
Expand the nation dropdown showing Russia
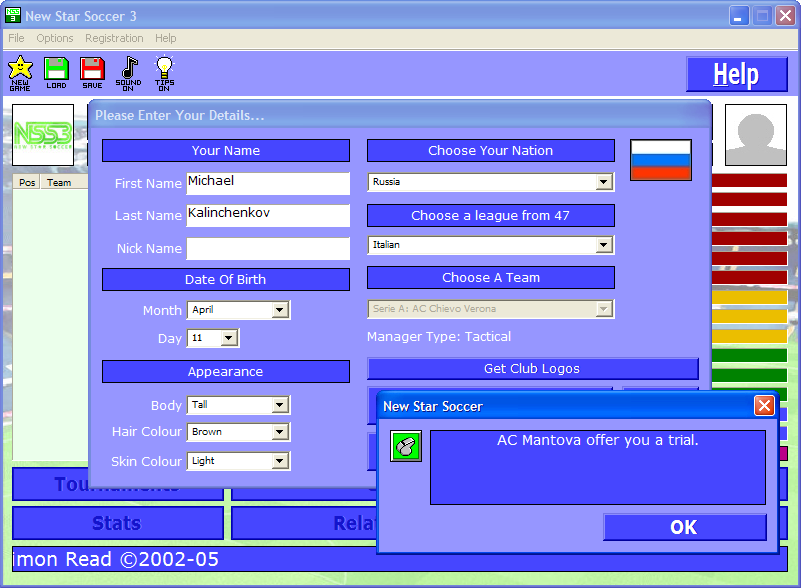(603, 183)
